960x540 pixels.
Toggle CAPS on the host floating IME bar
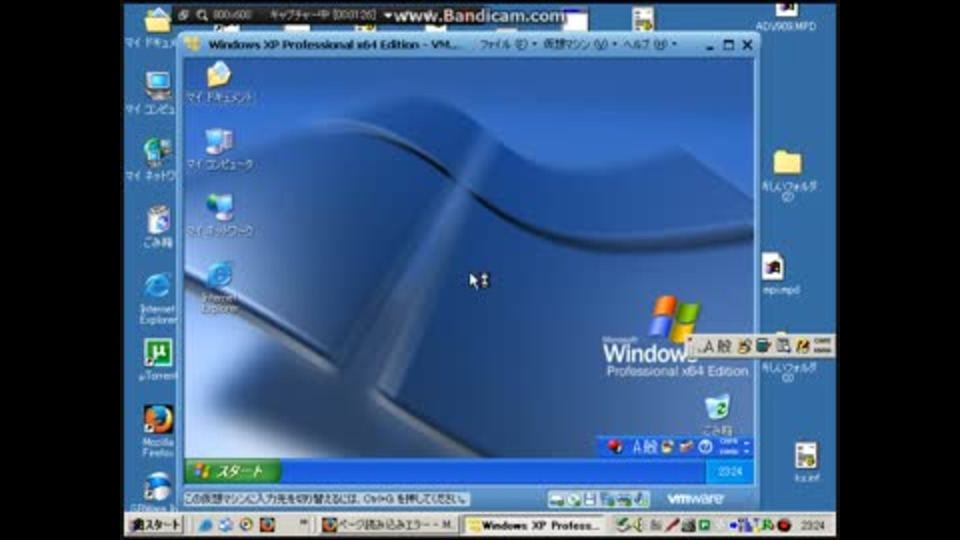coord(823,342)
